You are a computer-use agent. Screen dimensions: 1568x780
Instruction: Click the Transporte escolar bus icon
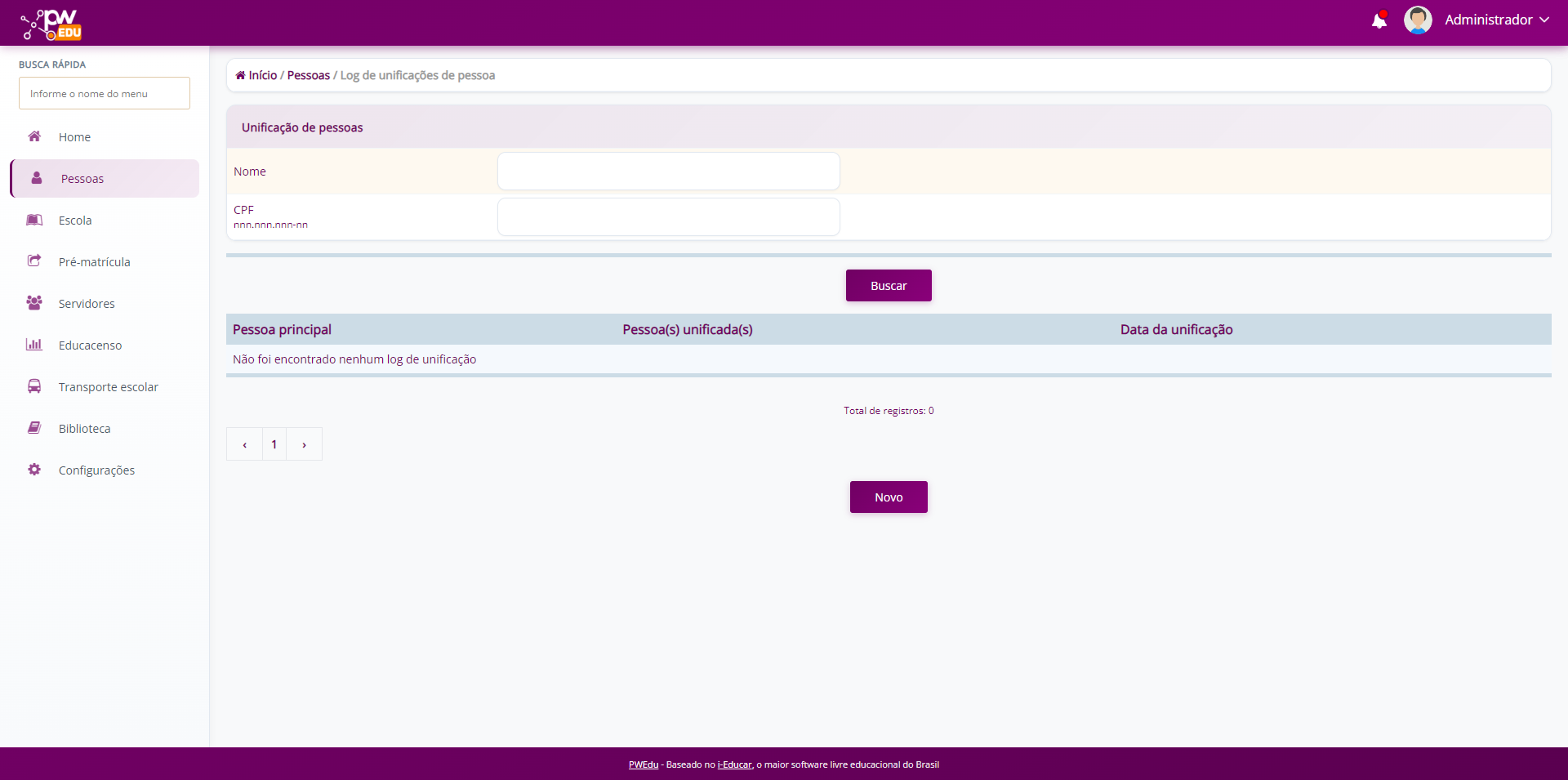tap(34, 386)
